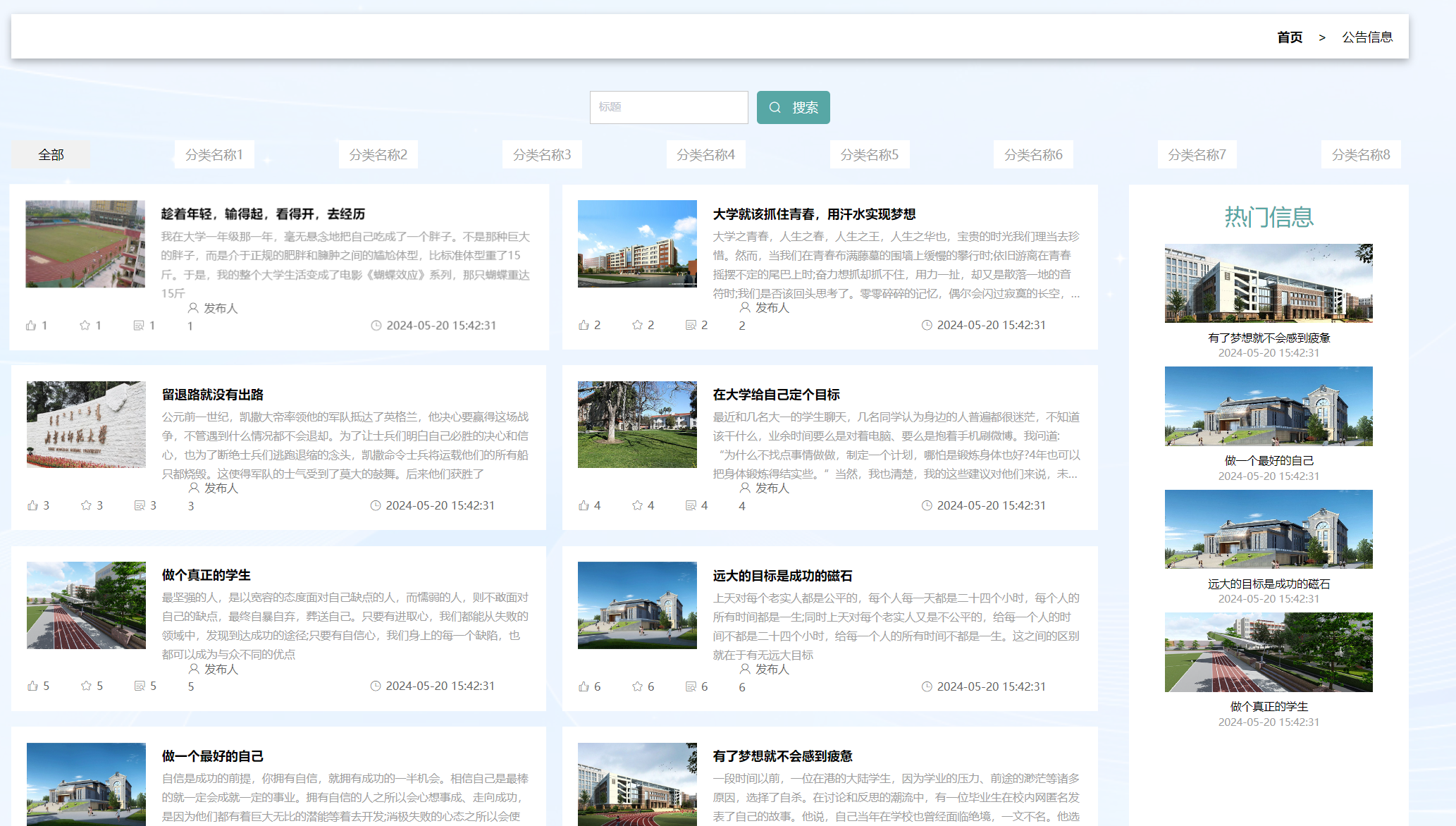This screenshot has height=826, width=1456.
Task: Select category 分类名称8
Action: point(1360,154)
